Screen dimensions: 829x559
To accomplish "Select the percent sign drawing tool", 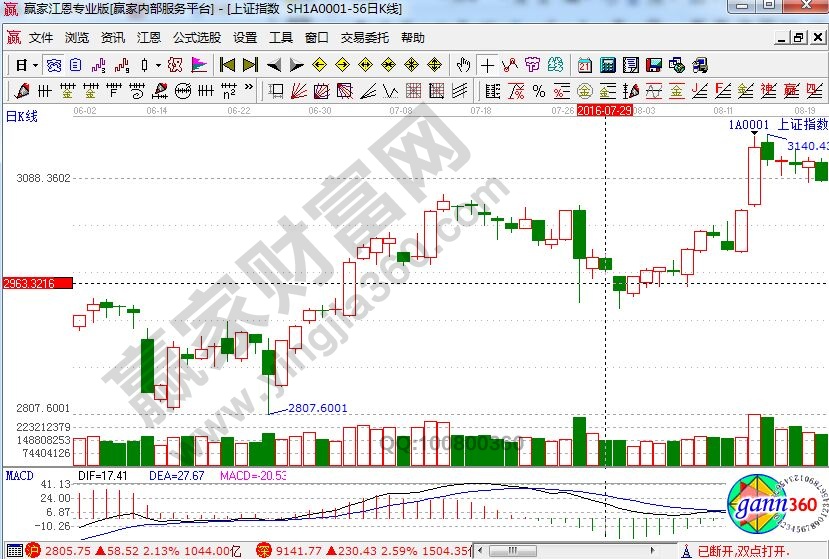I will tap(539, 91).
